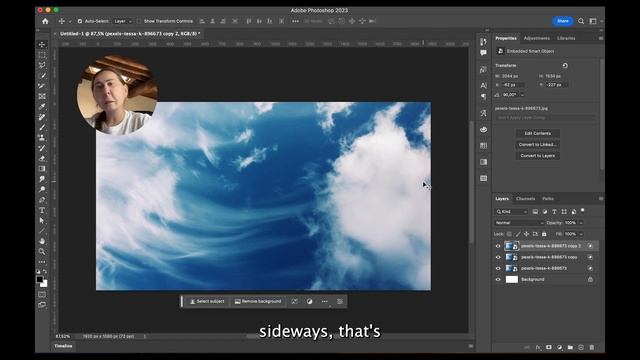The image size is (640, 360).
Task: Create a new layer with plus icon
Action: (x=581, y=347)
